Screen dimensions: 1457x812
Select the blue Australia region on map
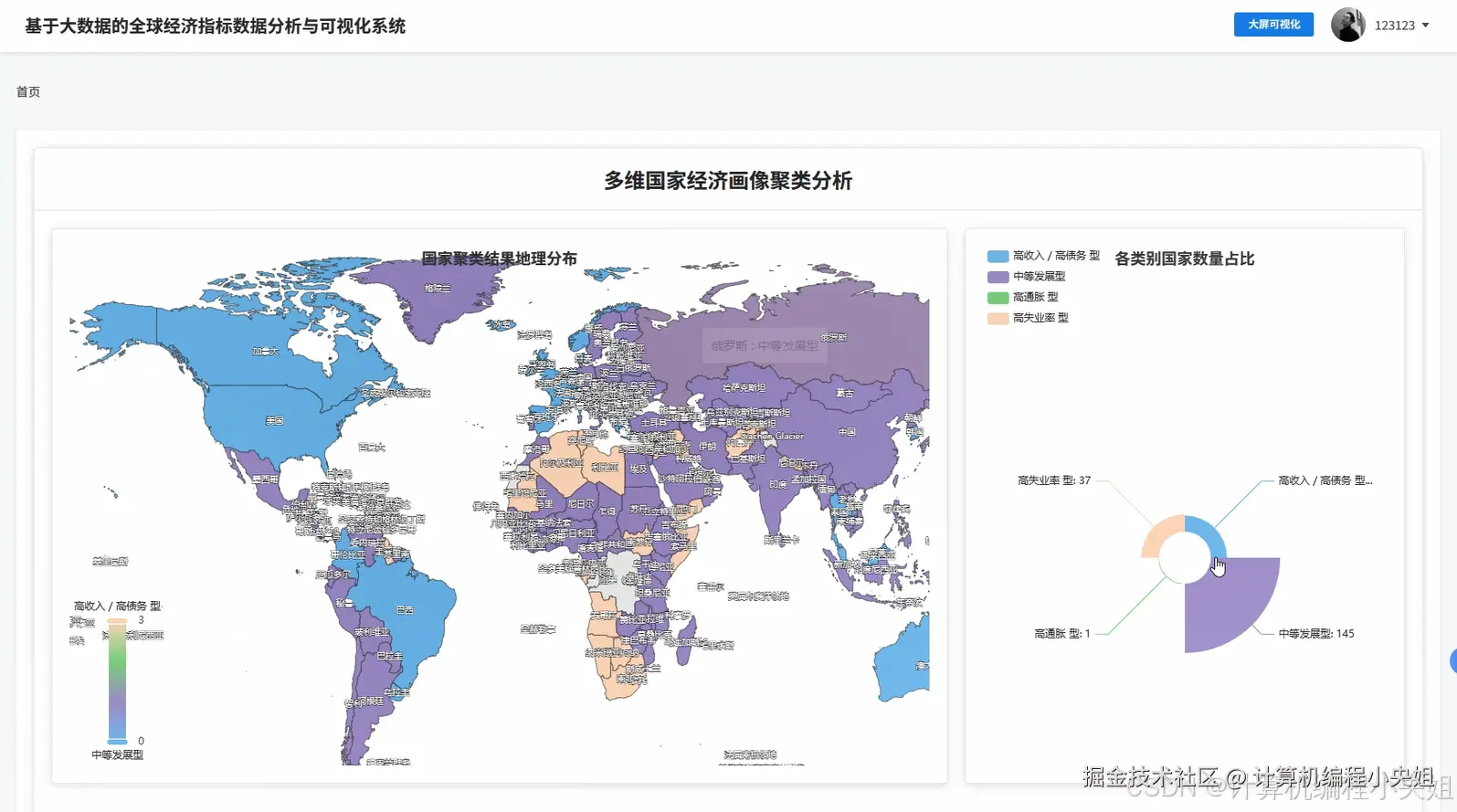tap(904, 662)
